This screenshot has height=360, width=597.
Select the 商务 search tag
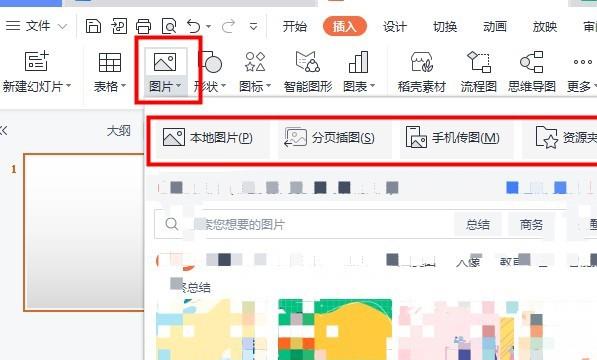click(531, 225)
